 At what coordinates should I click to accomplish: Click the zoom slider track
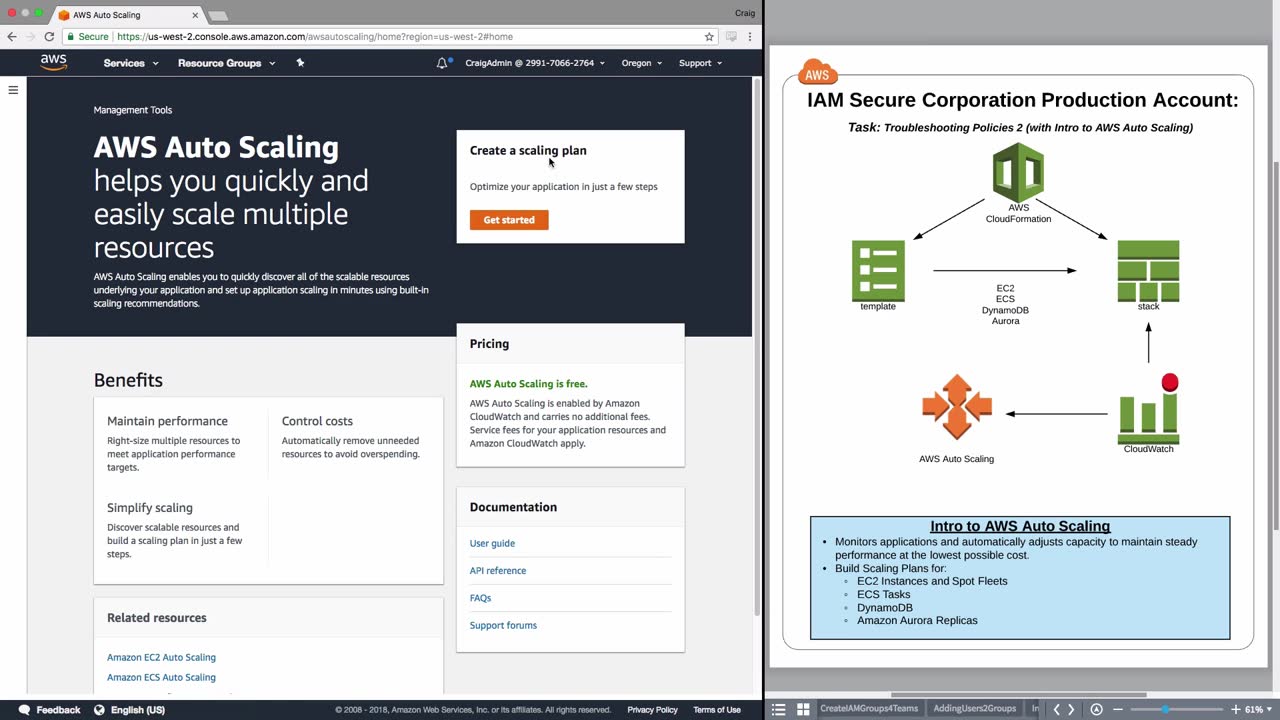1177,709
